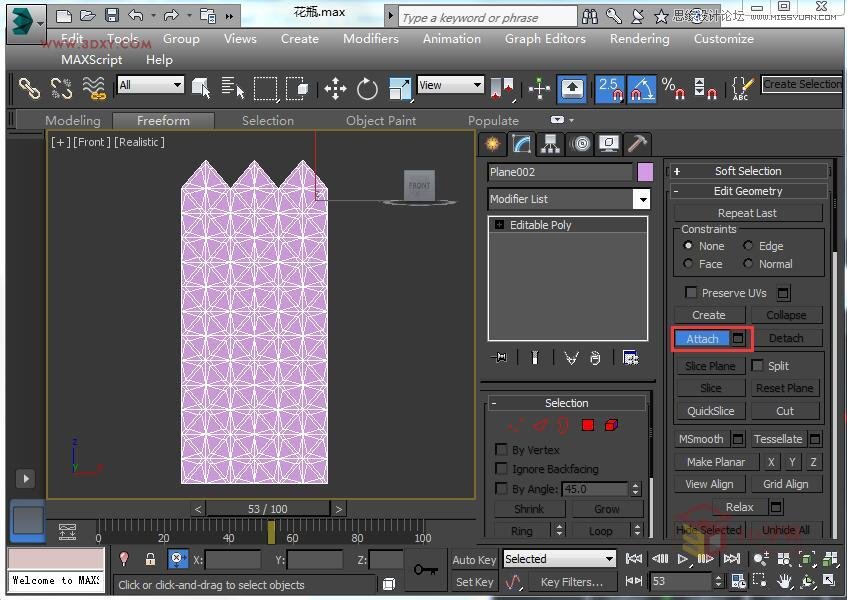The width and height of the screenshot is (847, 600).
Task: Switch to the Object Paint tab
Action: click(381, 121)
